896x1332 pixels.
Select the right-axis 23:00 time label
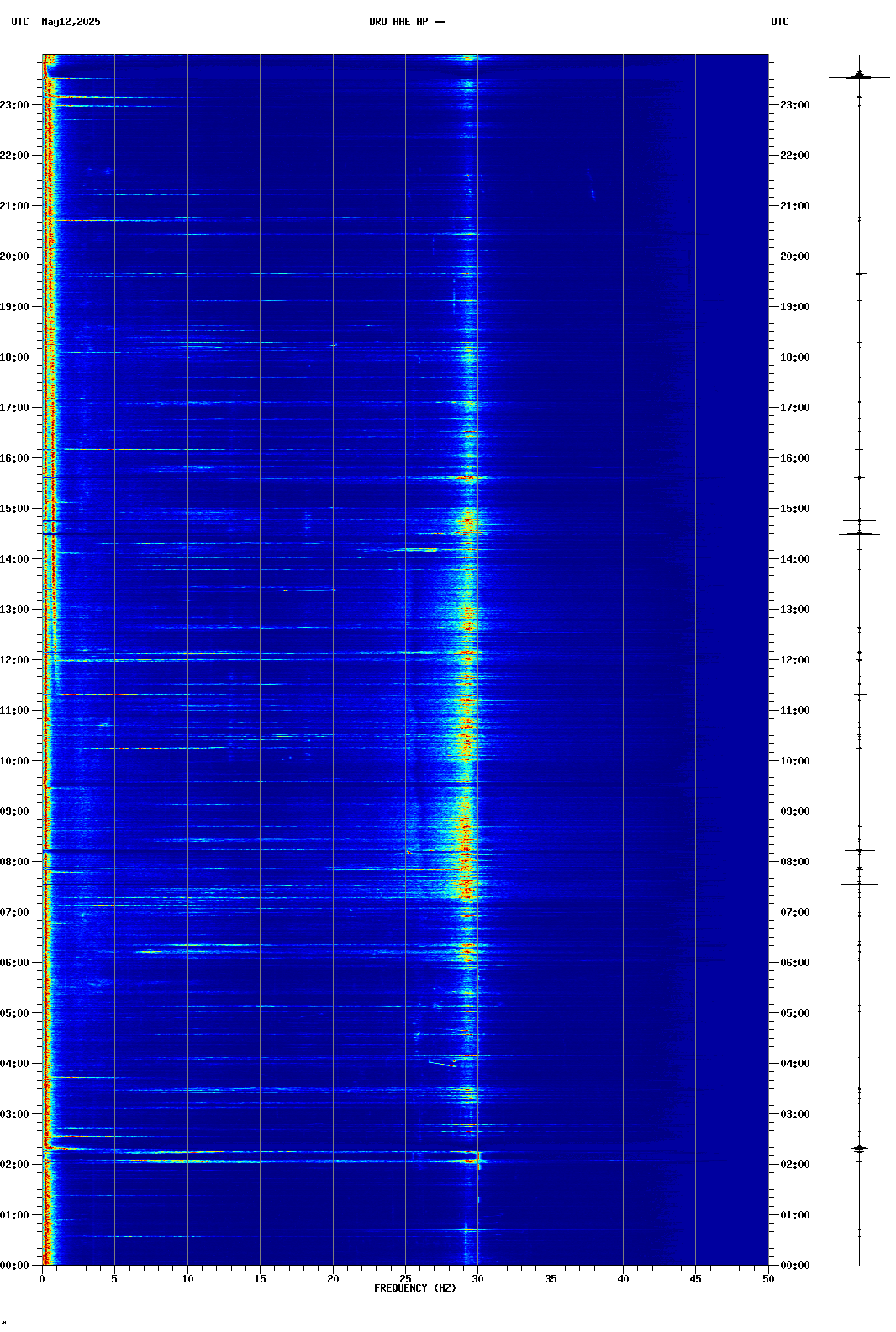pos(795,105)
